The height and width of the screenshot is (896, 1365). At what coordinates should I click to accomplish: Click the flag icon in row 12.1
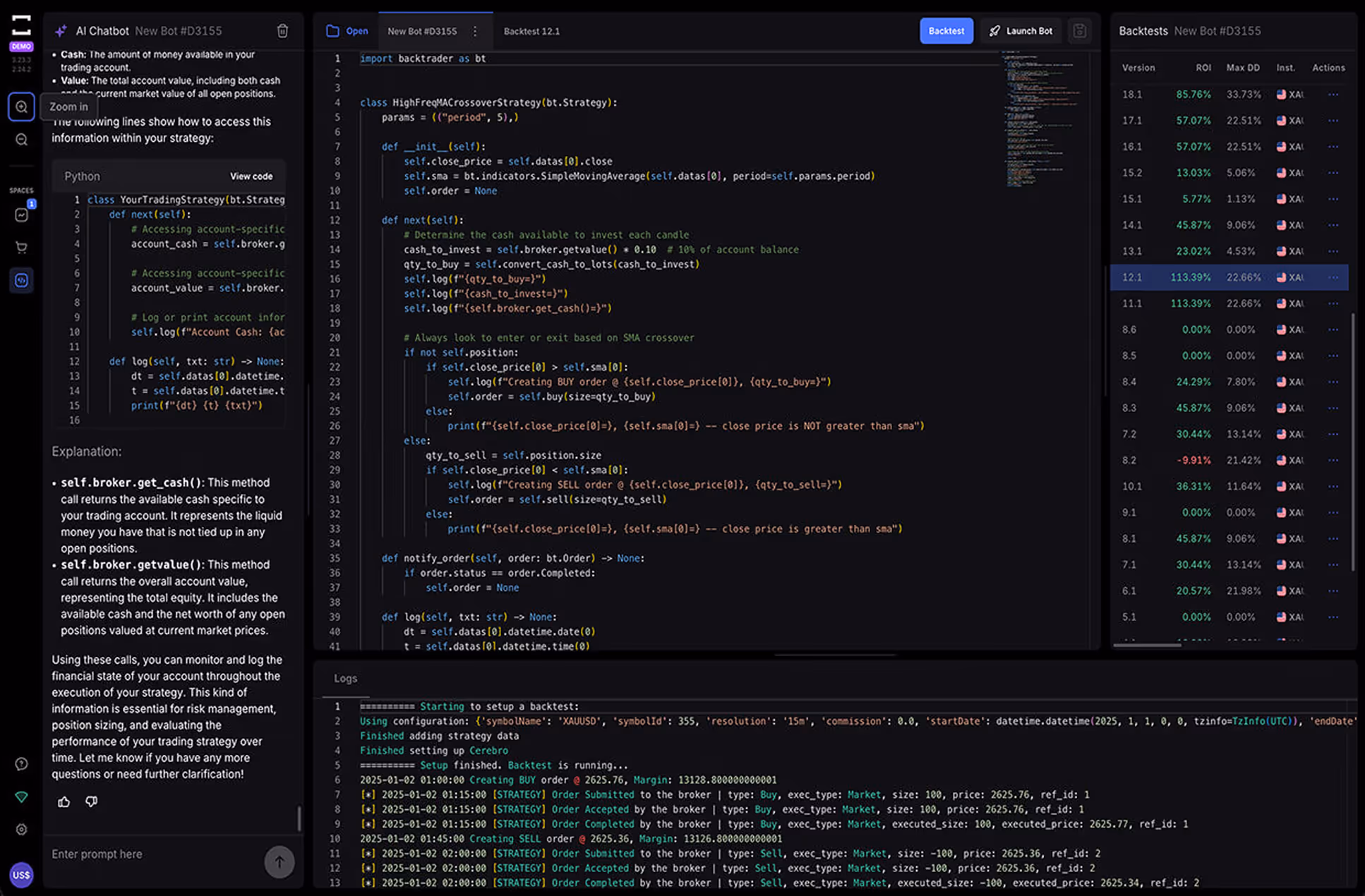pyautogui.click(x=1281, y=277)
